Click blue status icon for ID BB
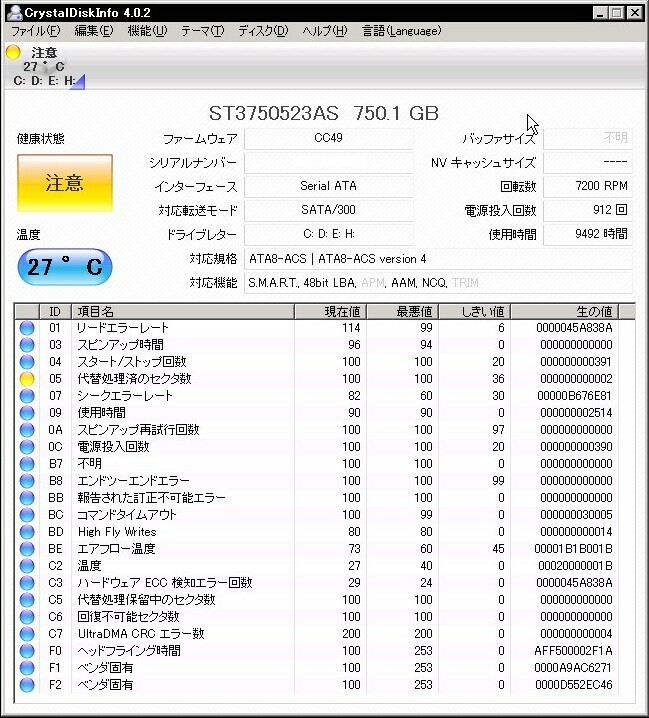Viewport: 649px width, 718px height. pos(27,498)
